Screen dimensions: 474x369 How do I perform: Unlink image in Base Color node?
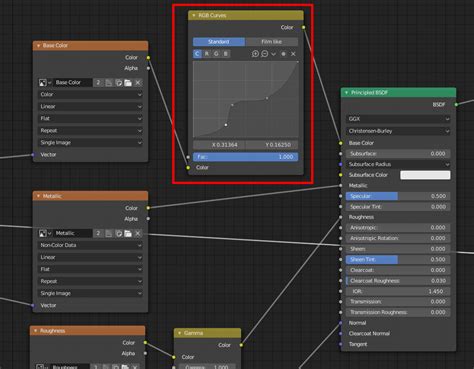pyautogui.click(x=138, y=83)
